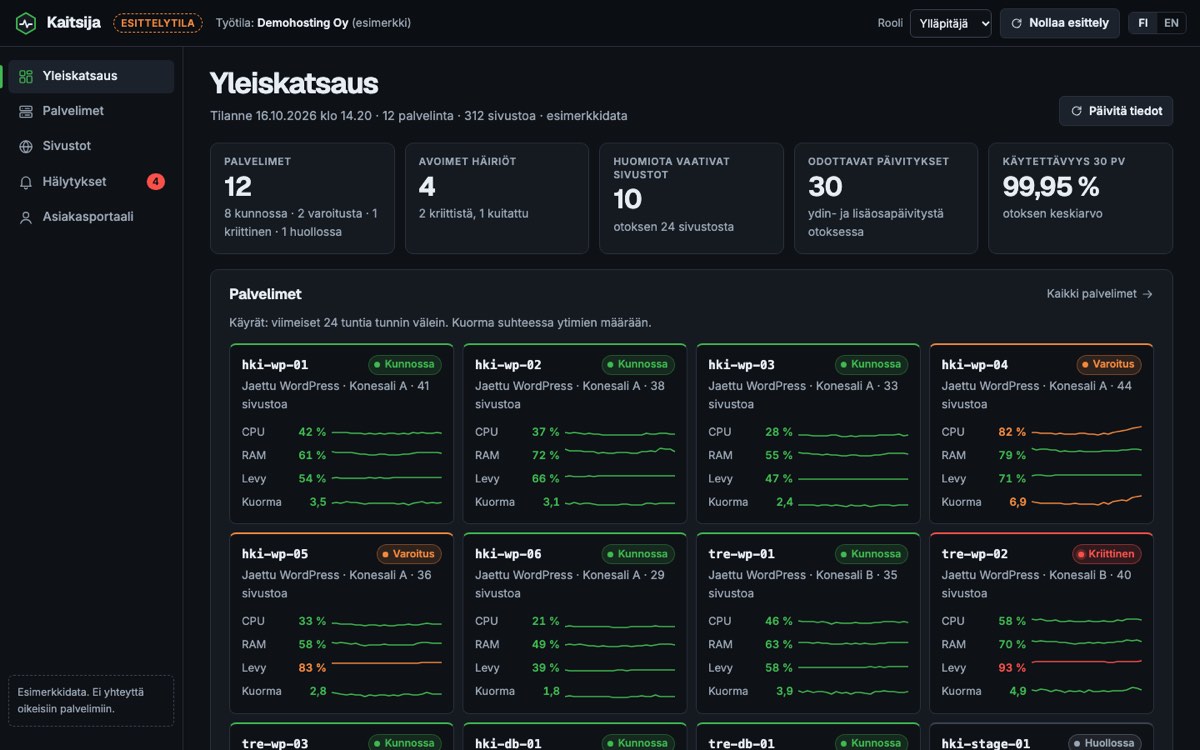Open server card tre-wp-02
Image resolution: width=1200 pixels, height=750 pixels.
[x=1042, y=623]
